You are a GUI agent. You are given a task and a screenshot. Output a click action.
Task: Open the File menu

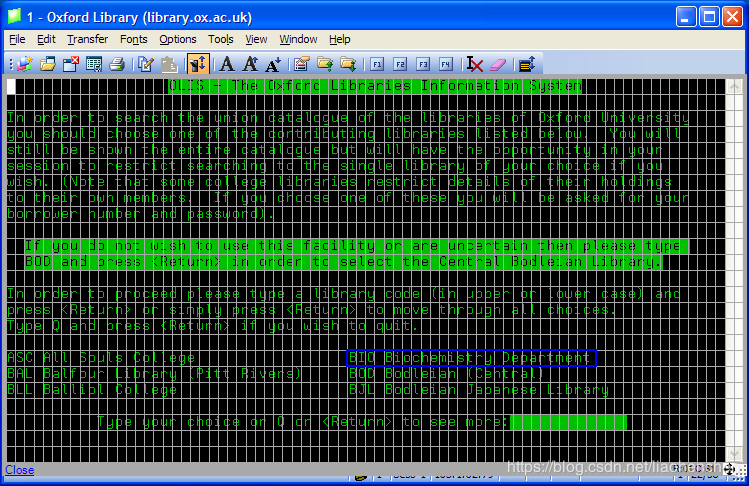tap(17, 39)
